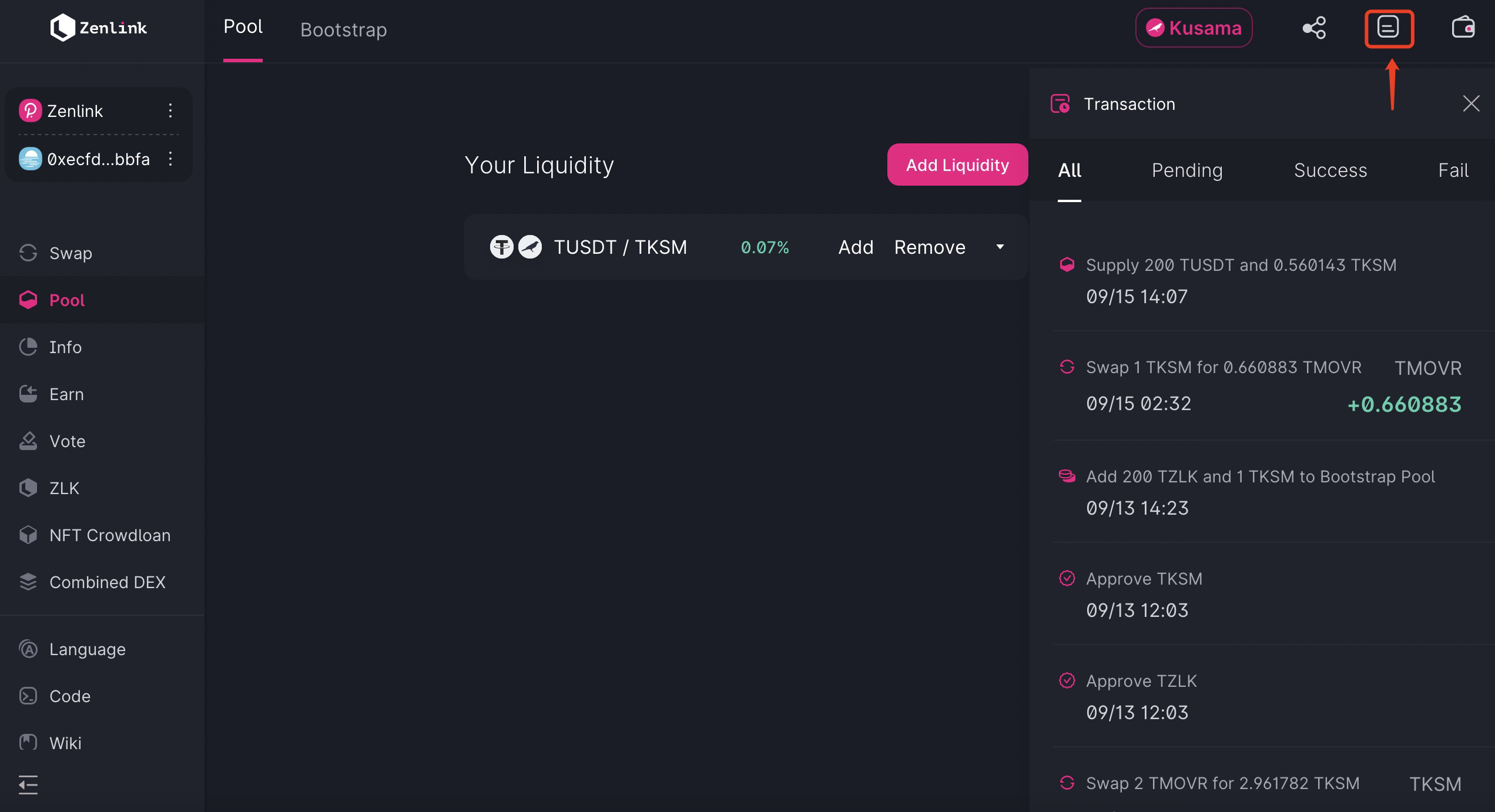Click the Zenlink logo

pyautogui.click(x=99, y=28)
